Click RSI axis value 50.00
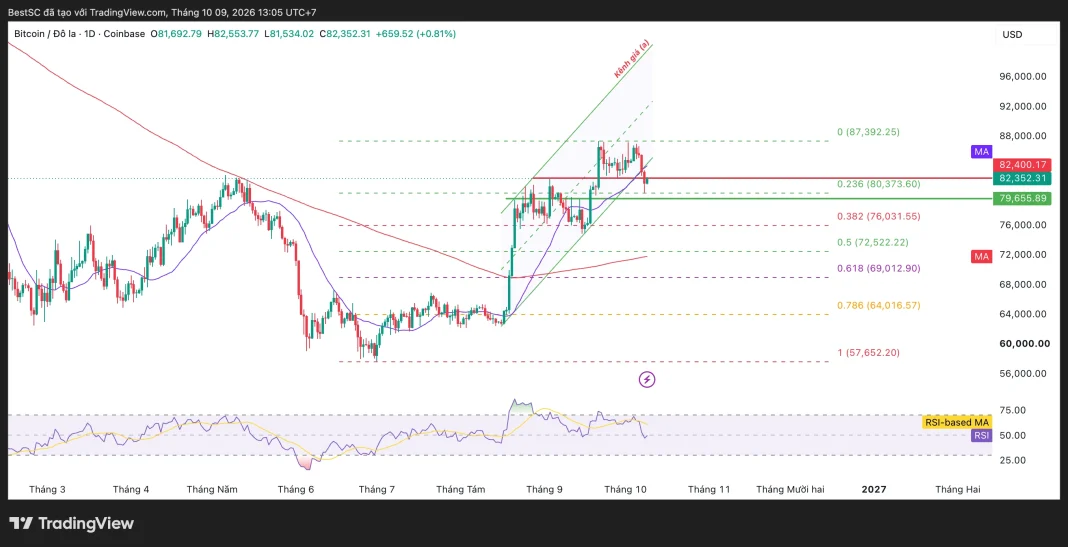 point(1013,435)
